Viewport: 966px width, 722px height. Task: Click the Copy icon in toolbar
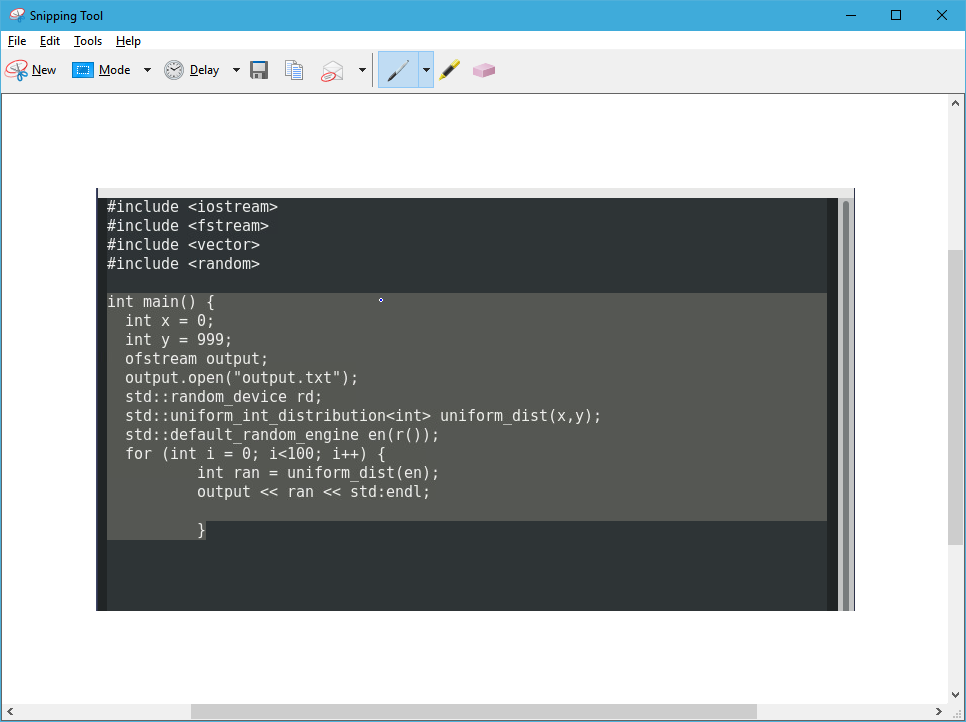293,70
